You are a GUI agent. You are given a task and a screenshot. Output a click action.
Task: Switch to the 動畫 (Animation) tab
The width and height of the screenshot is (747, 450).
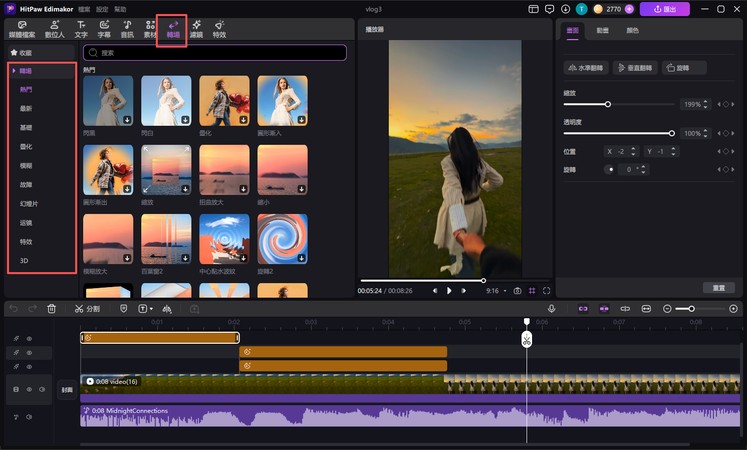[603, 31]
